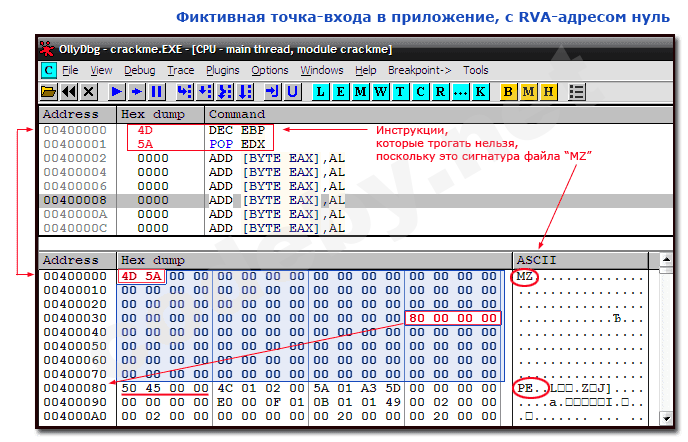
Task: Click Hex dump header in dump pane
Action: point(315,260)
